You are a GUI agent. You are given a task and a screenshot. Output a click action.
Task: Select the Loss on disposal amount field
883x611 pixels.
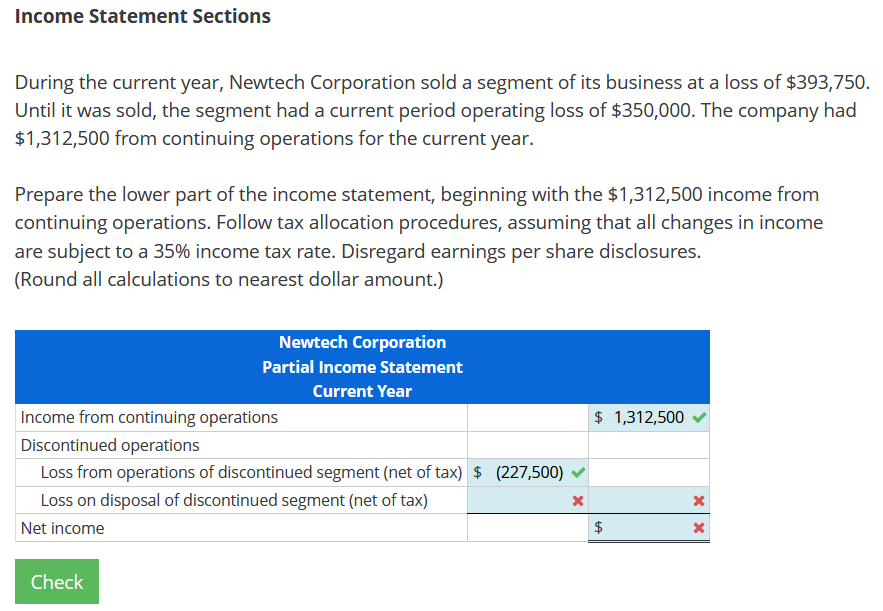[525, 500]
